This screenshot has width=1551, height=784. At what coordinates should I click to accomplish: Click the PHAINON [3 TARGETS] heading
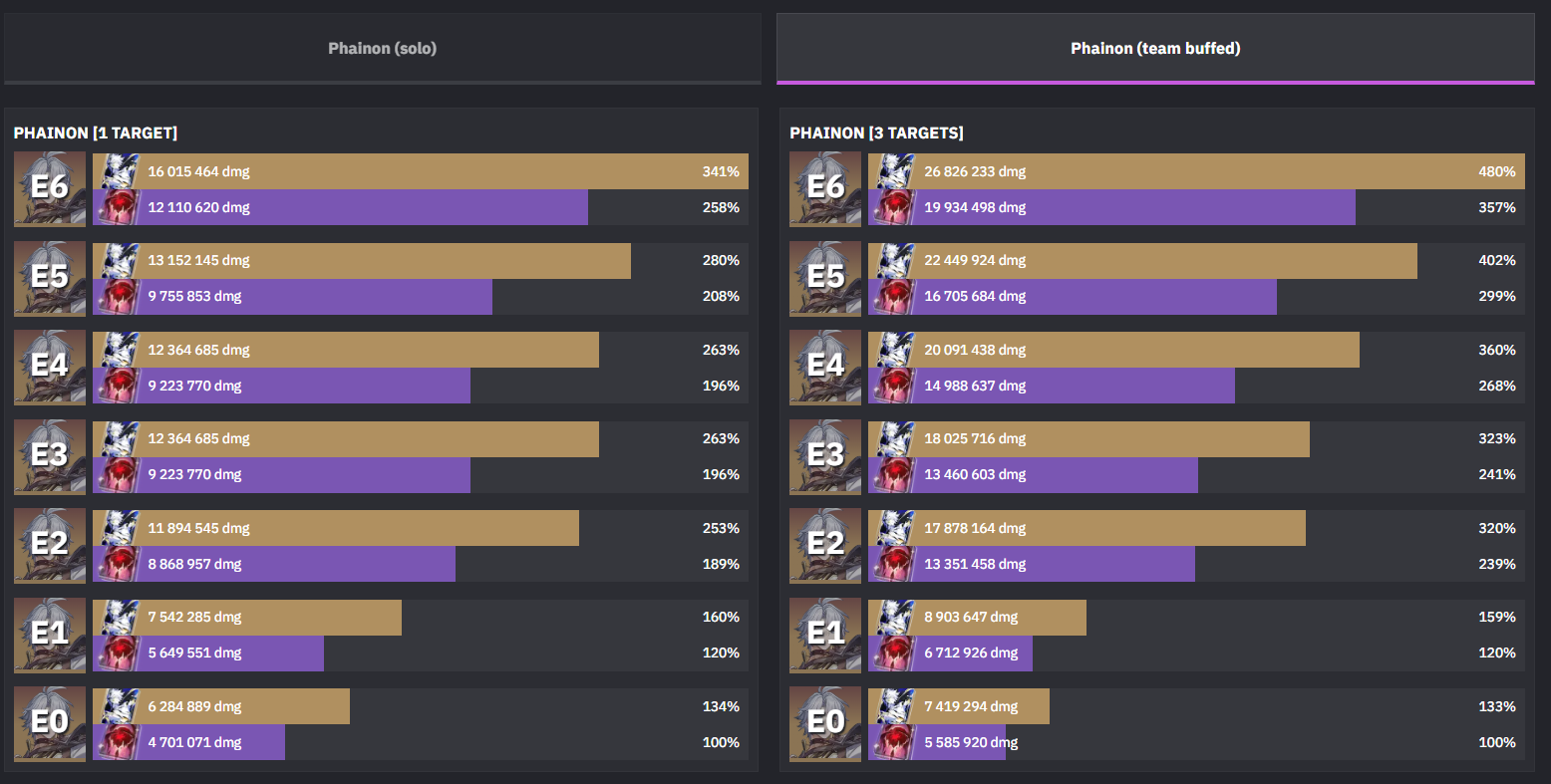click(876, 132)
